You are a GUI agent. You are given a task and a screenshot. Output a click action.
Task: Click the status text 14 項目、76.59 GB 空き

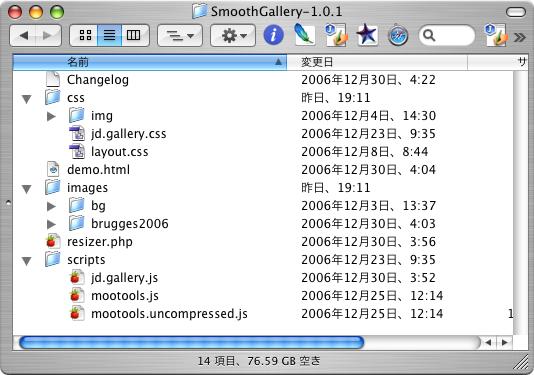click(x=259, y=361)
